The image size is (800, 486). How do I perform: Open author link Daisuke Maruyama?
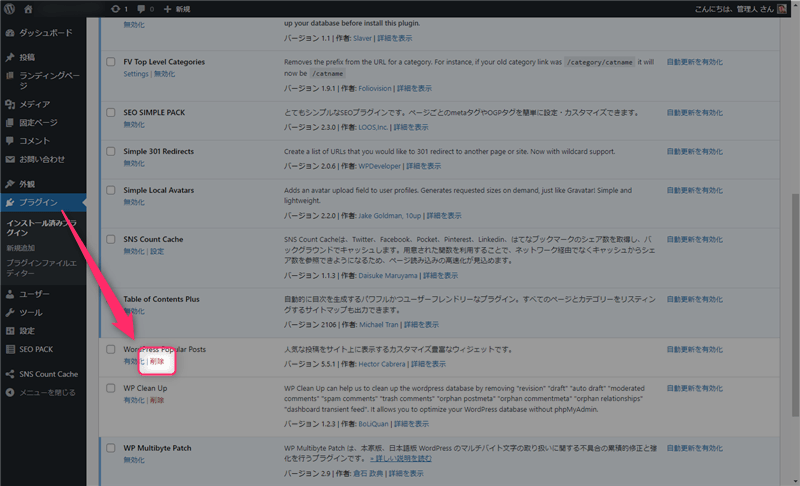[388, 275]
